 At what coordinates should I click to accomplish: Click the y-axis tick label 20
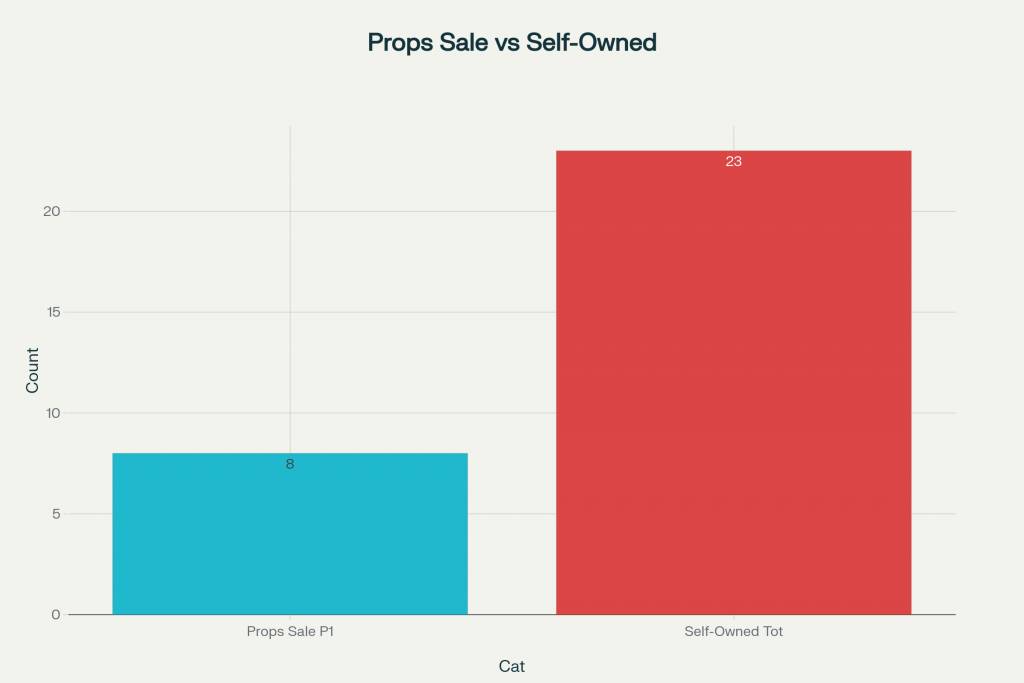coord(52,211)
